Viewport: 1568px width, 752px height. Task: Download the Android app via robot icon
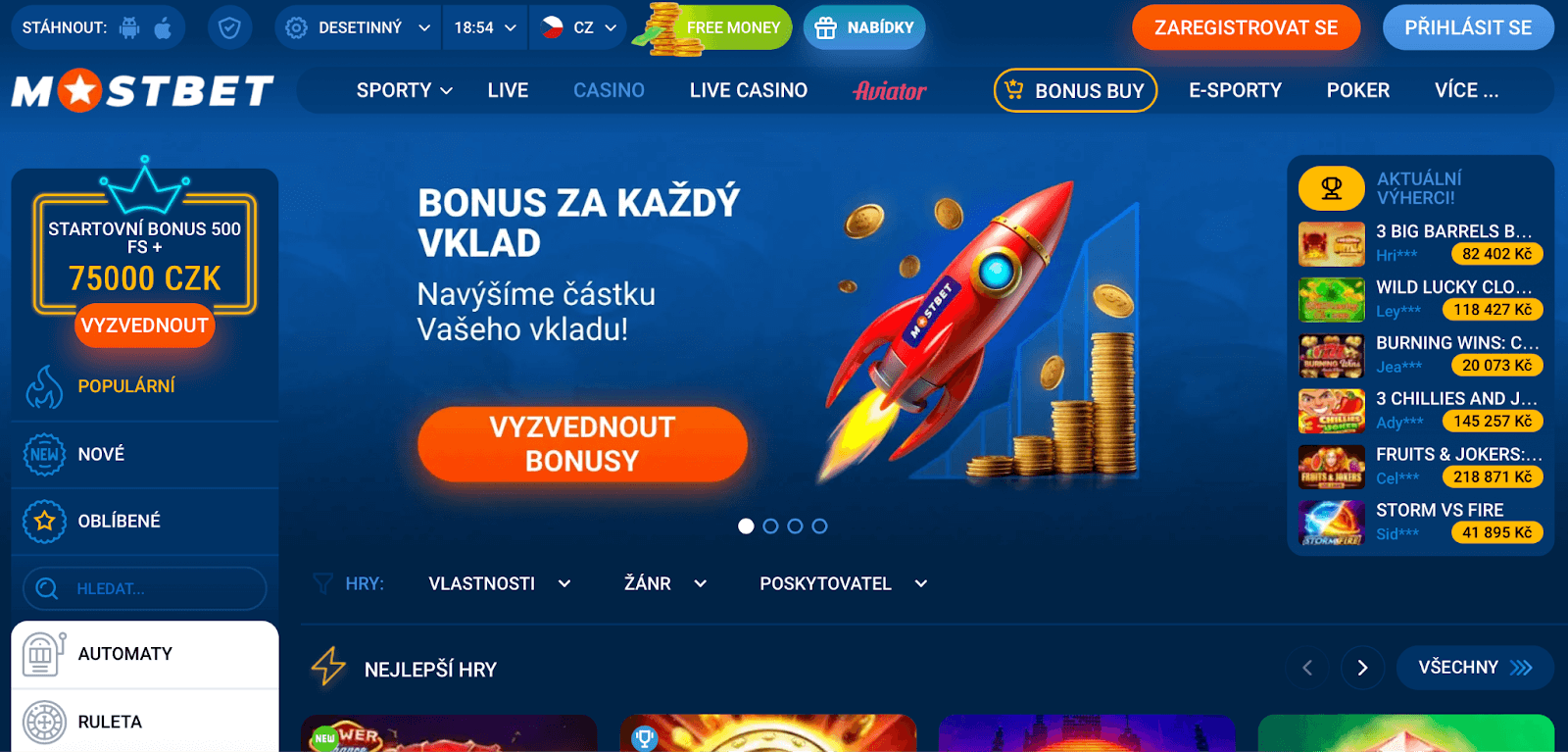pyautogui.click(x=129, y=27)
